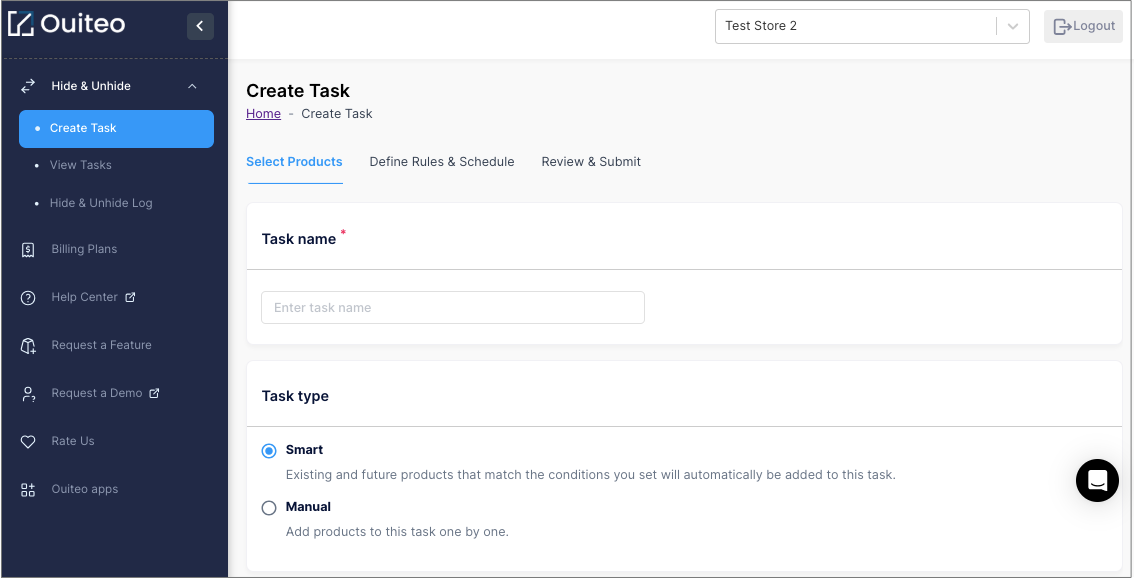Click the Hide & Unhide menu label
Screen dimensions: 1134x578
point(91,86)
